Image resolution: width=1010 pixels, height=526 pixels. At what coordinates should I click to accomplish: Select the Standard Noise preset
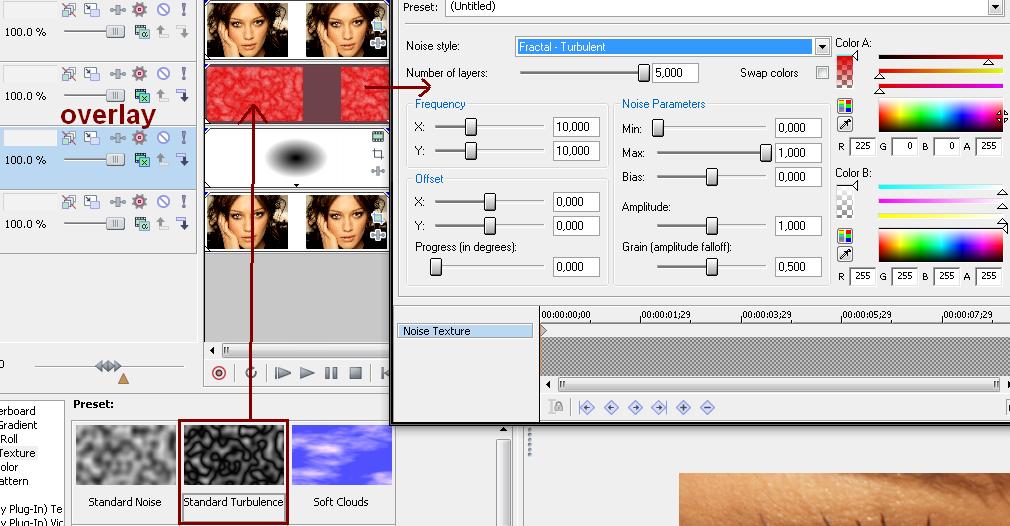[x=124, y=455]
